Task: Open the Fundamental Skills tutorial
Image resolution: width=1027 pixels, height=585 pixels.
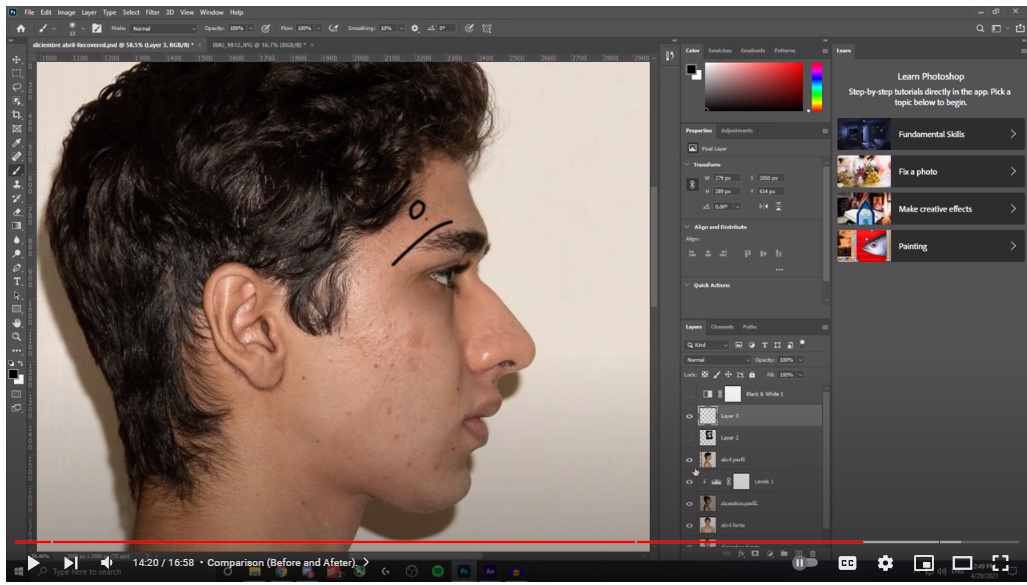Action: 931,134
